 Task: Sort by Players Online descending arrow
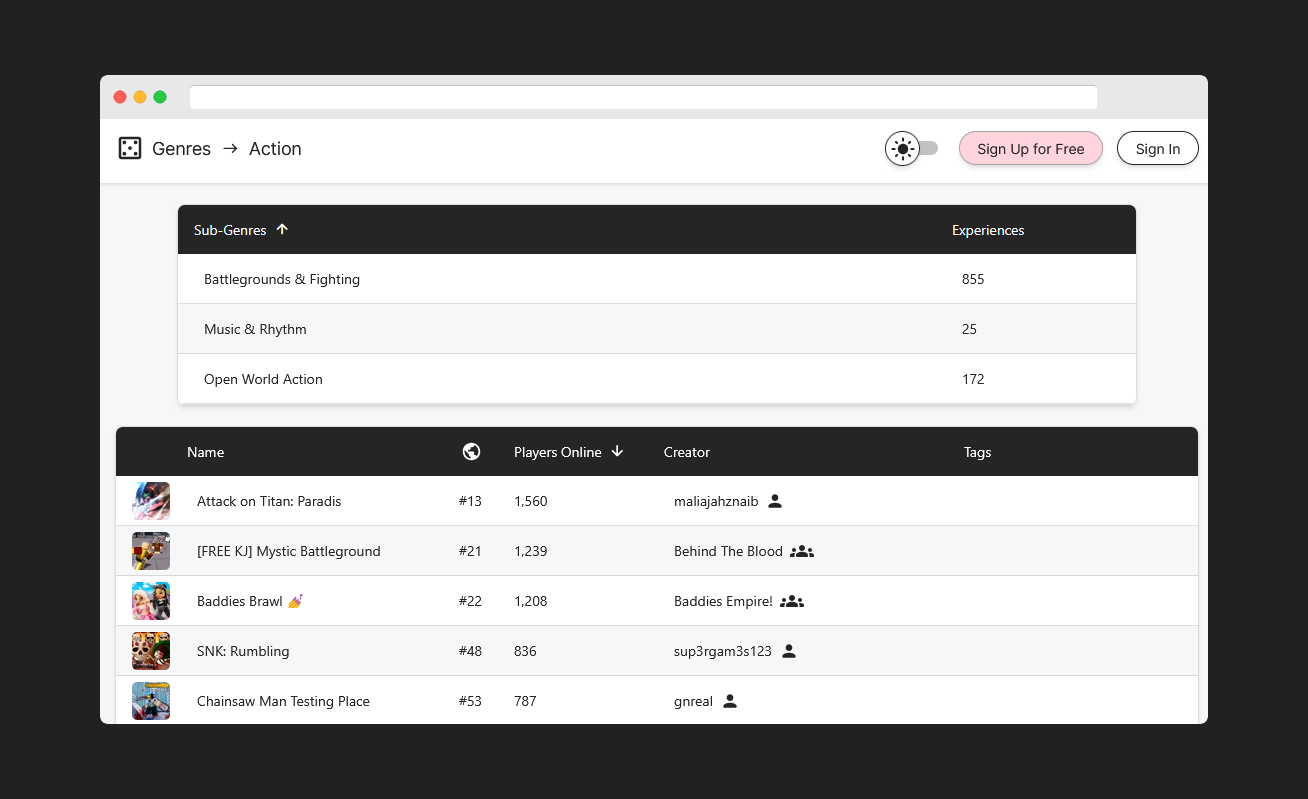pyautogui.click(x=617, y=452)
